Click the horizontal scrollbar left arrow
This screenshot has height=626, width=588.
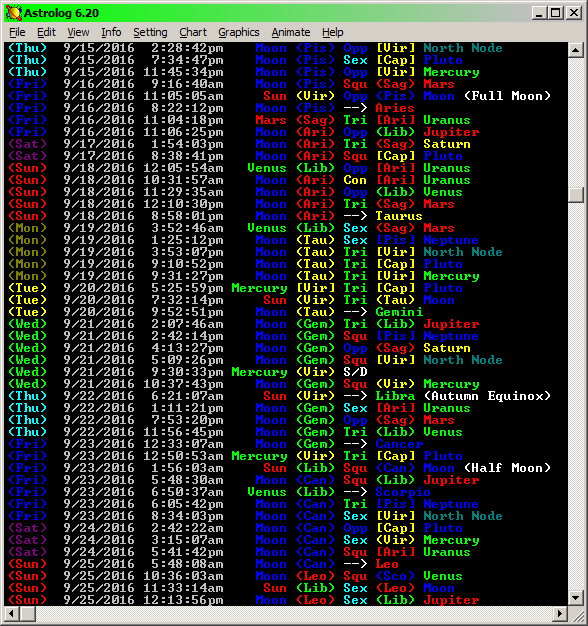(12, 613)
